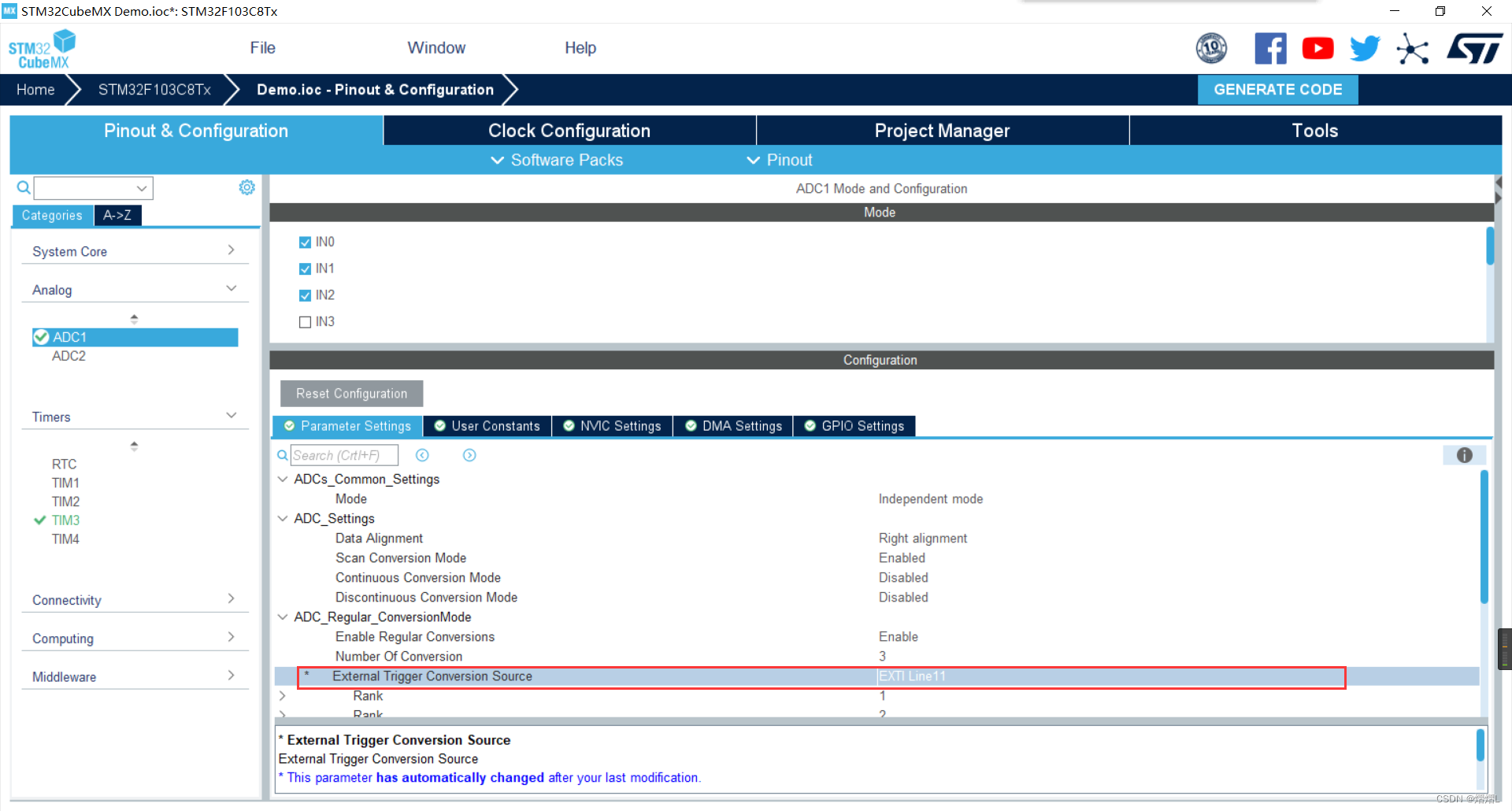Open the ST logo website link
Screen dimensions: 1512x811
(x=1475, y=49)
